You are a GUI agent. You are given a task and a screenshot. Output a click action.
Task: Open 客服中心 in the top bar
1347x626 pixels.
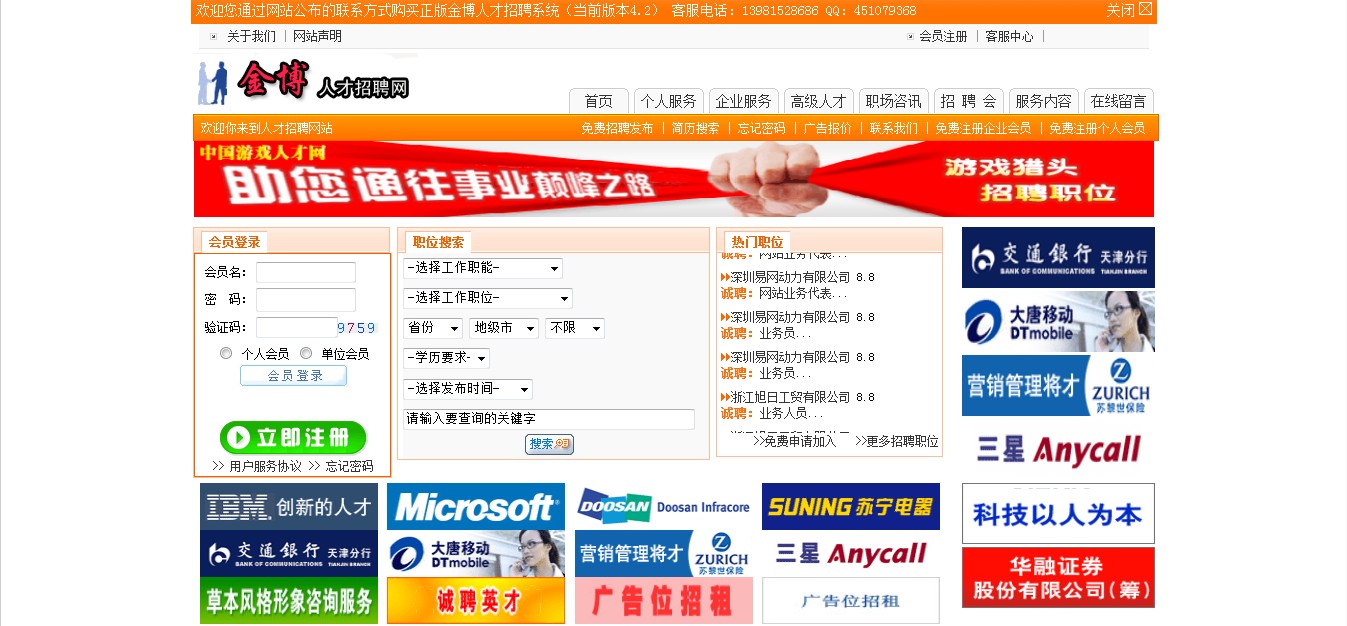tap(1009, 36)
